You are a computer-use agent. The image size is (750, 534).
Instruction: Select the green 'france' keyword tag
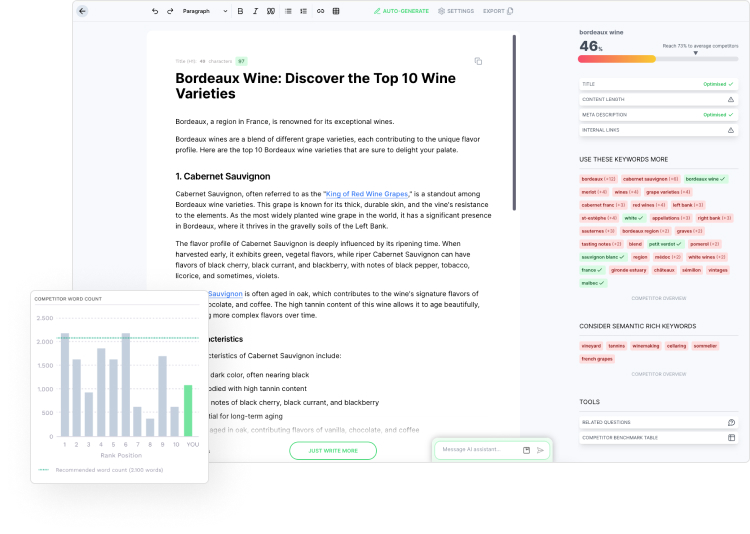[592, 270]
